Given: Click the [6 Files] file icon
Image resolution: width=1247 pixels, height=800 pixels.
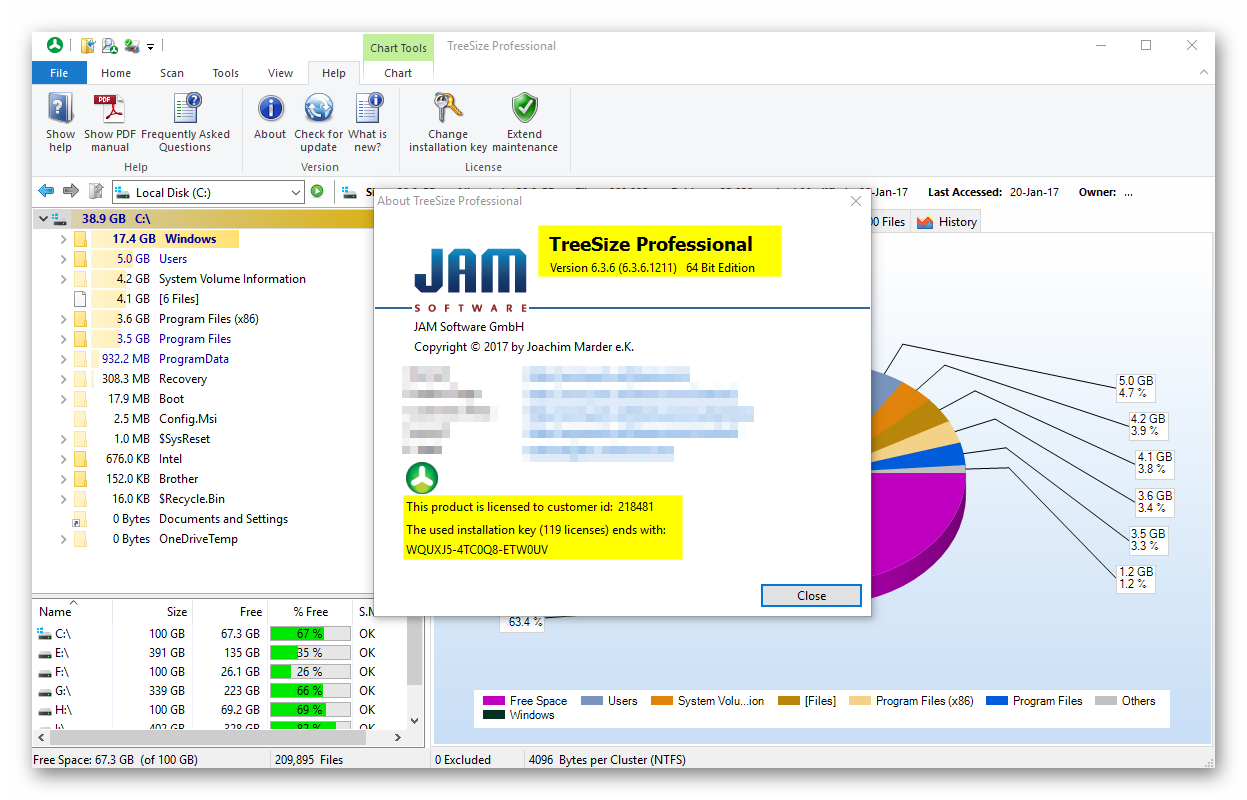Looking at the screenshot, I should click(x=80, y=299).
